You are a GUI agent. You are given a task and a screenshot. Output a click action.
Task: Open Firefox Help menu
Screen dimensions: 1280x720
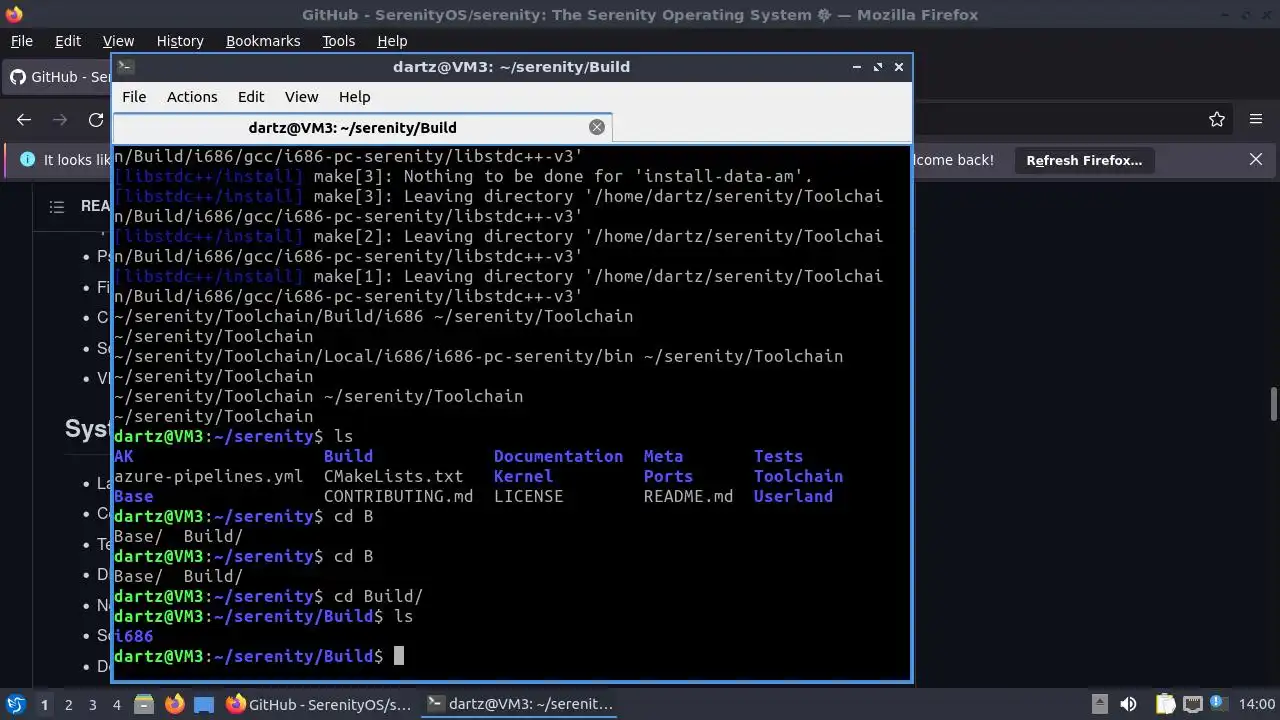coord(392,41)
